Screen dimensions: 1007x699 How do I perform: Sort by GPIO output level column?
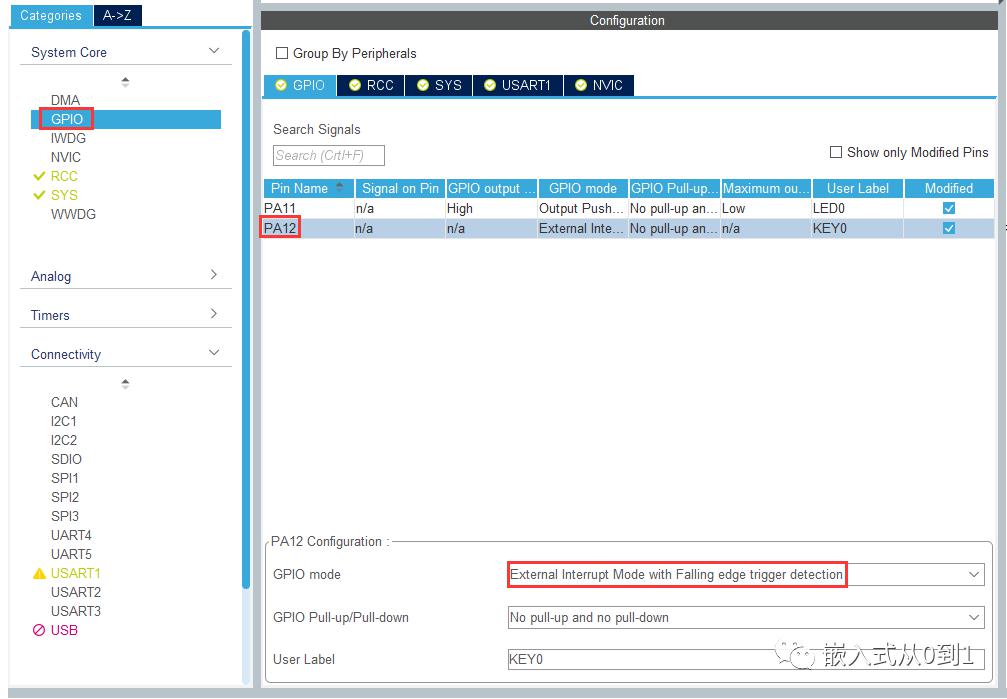point(491,188)
